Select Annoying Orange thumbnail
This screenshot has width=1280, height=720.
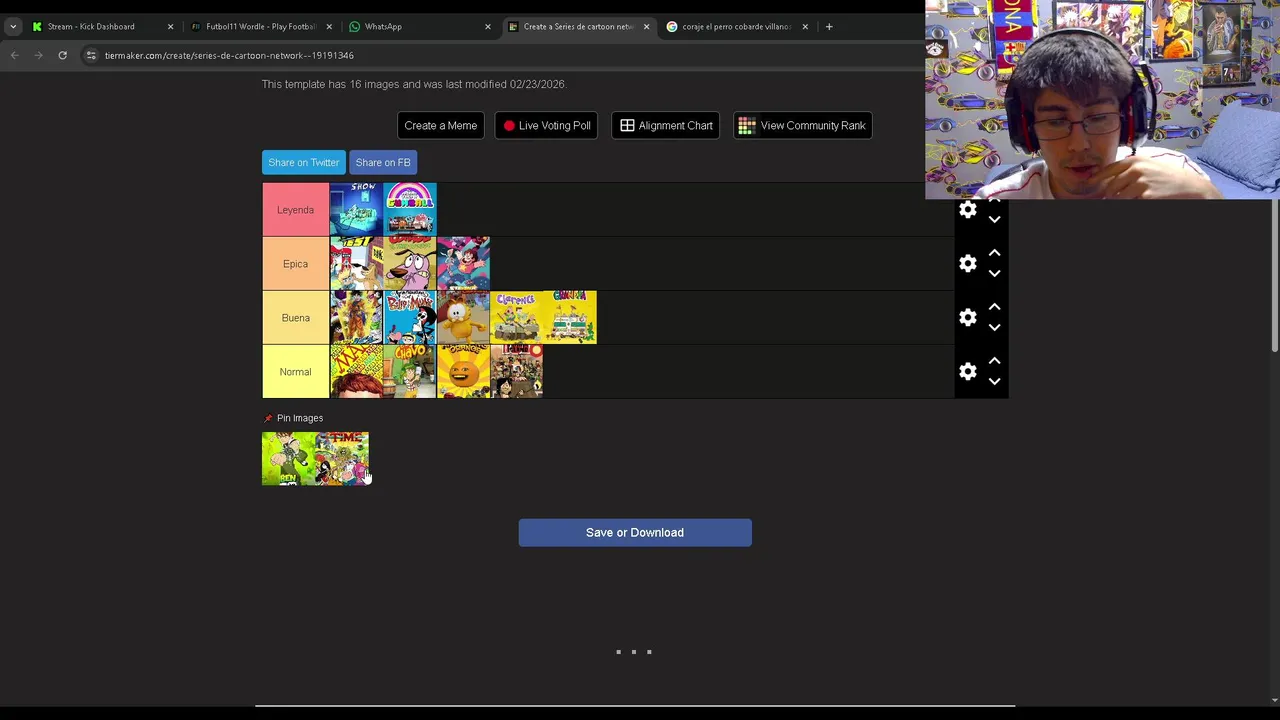464,371
